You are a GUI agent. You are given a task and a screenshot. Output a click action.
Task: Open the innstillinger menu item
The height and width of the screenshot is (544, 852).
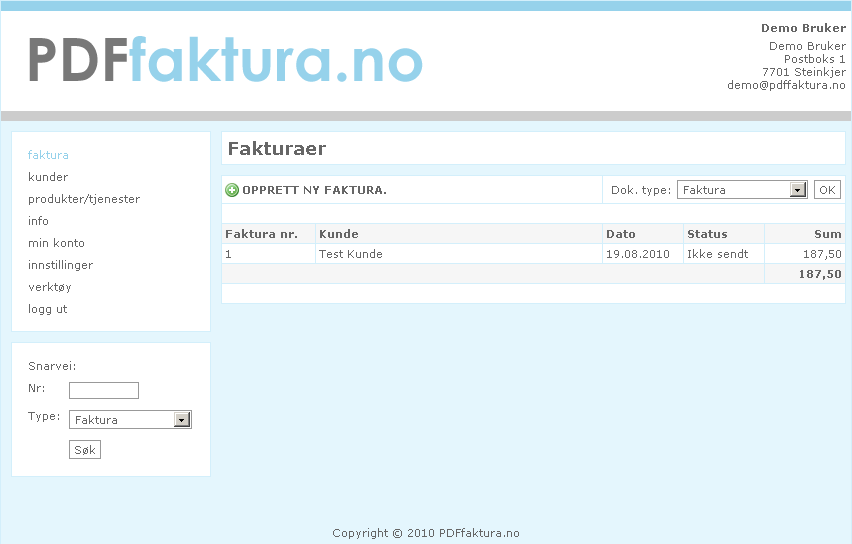point(60,265)
